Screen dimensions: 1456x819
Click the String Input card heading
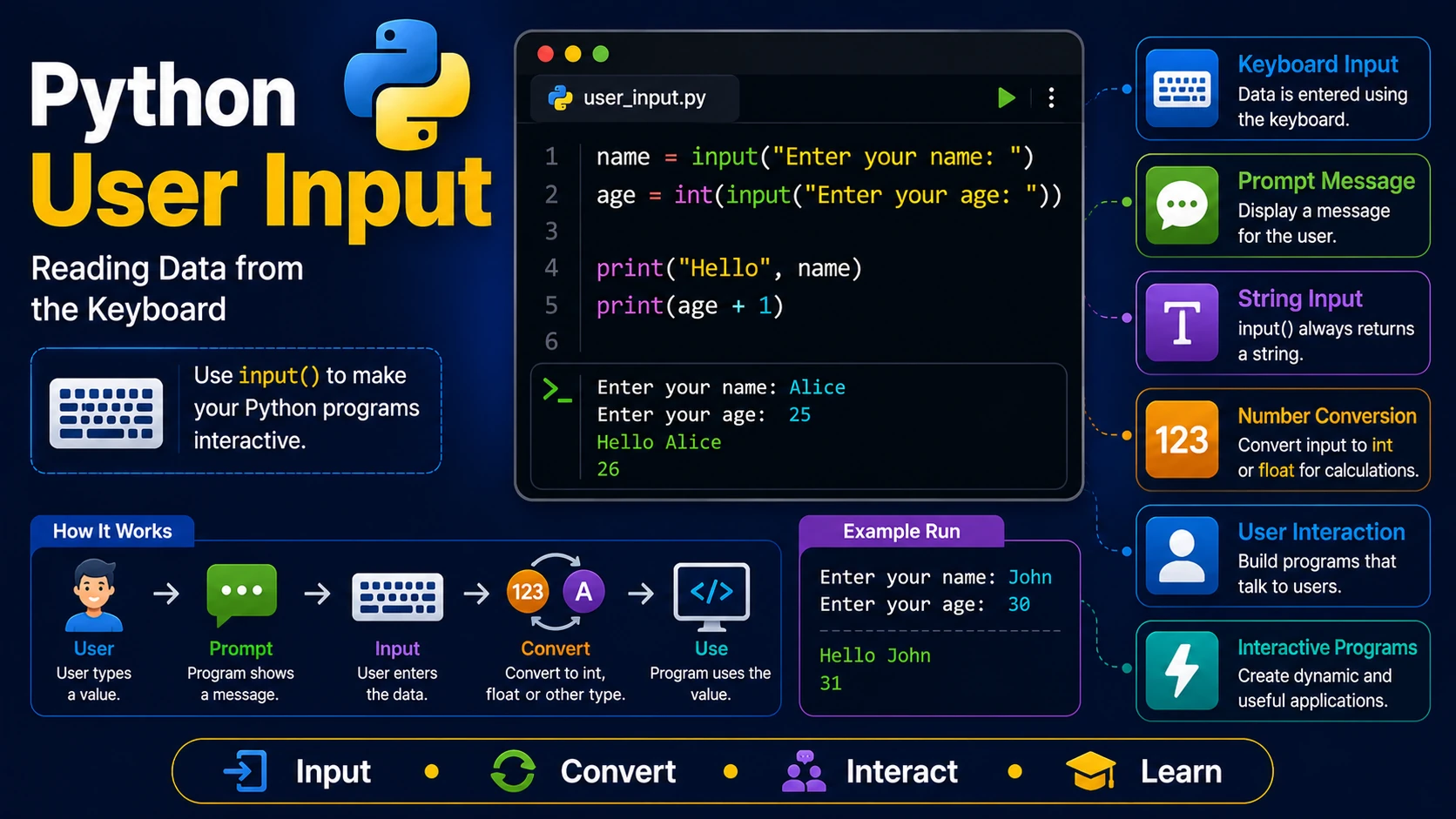click(x=1300, y=299)
